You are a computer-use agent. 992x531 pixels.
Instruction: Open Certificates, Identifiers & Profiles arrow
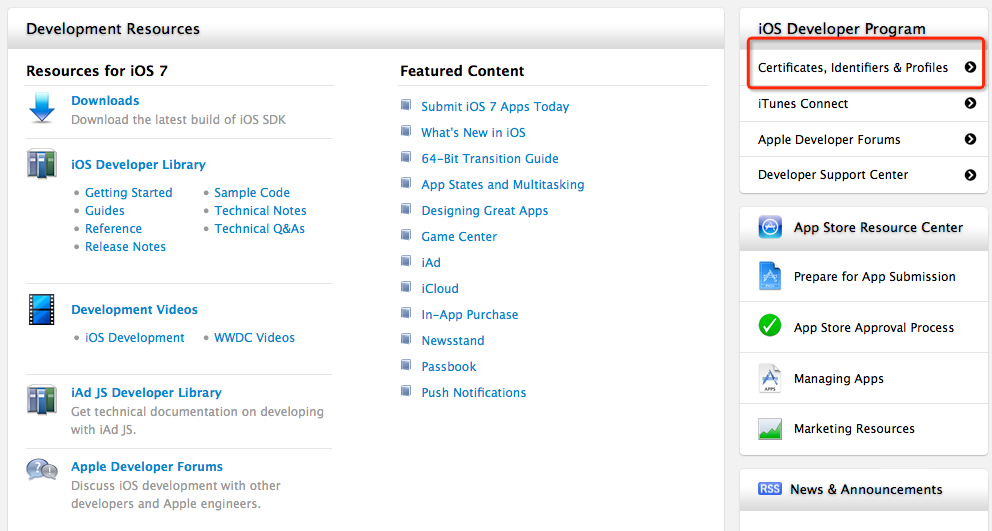969,68
